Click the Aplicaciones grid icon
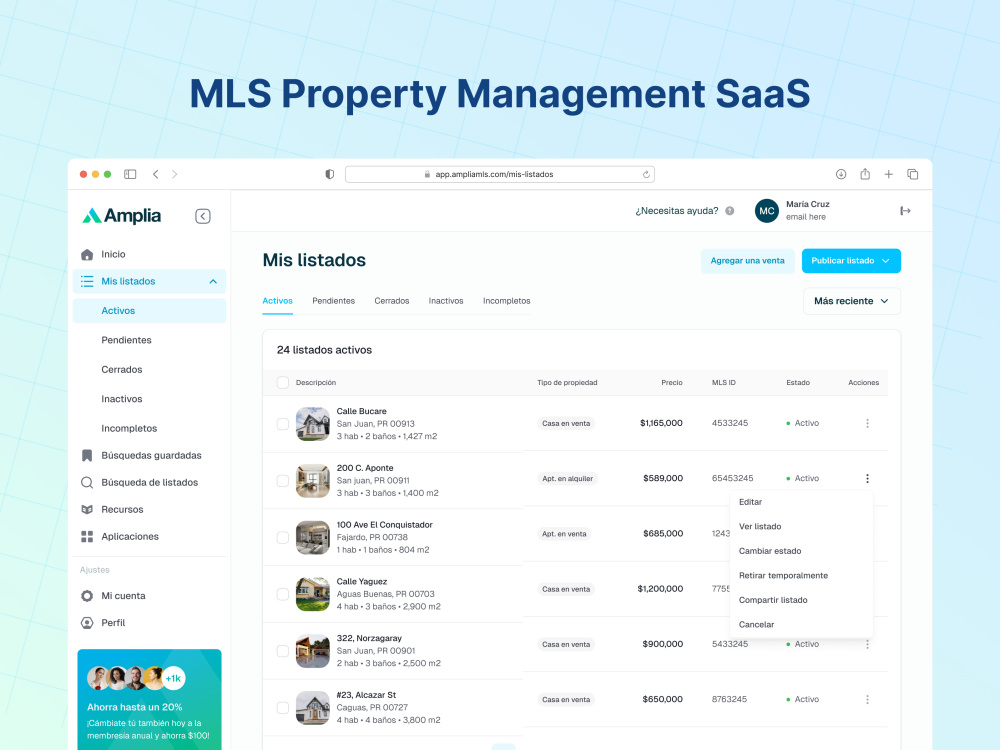The height and width of the screenshot is (750, 1000). 87,536
